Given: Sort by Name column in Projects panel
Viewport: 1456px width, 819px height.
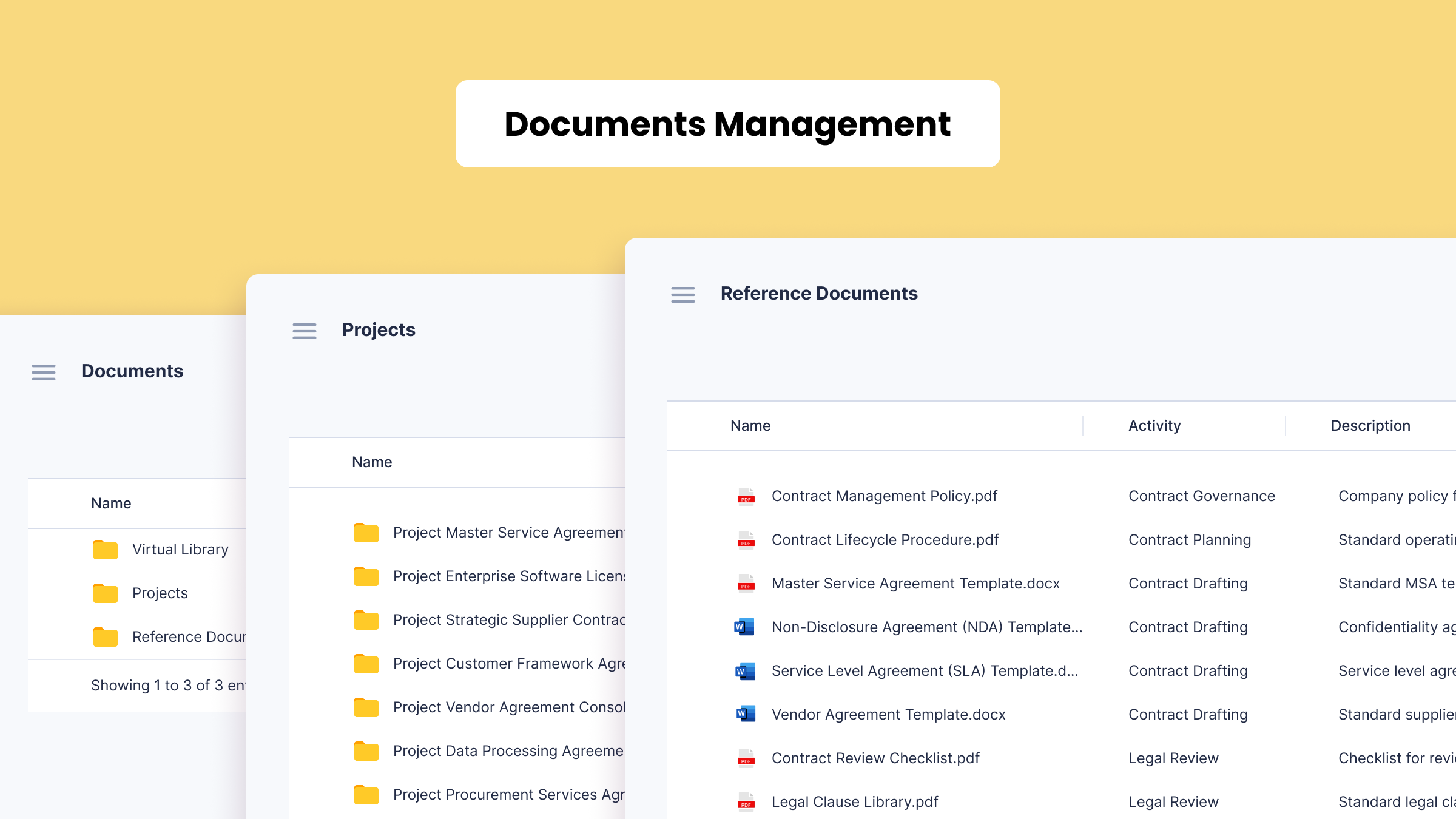Looking at the screenshot, I should pyautogui.click(x=372, y=462).
